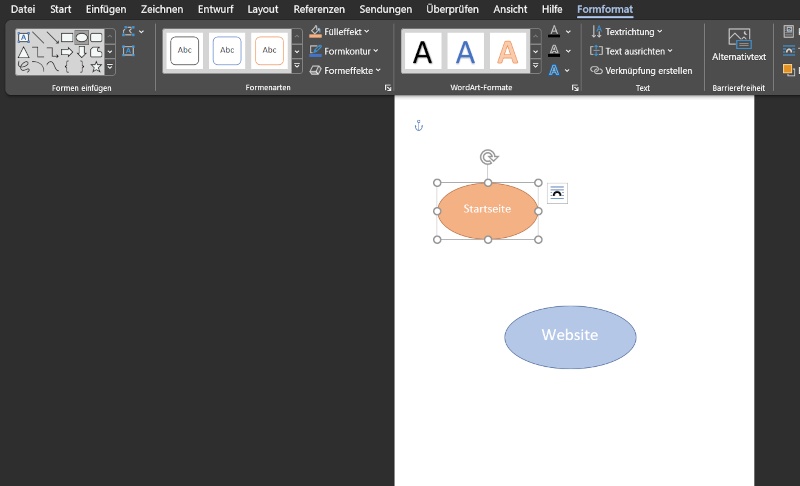
Task: Click the text wrap icon at ribbon edge
Action: tap(789, 51)
